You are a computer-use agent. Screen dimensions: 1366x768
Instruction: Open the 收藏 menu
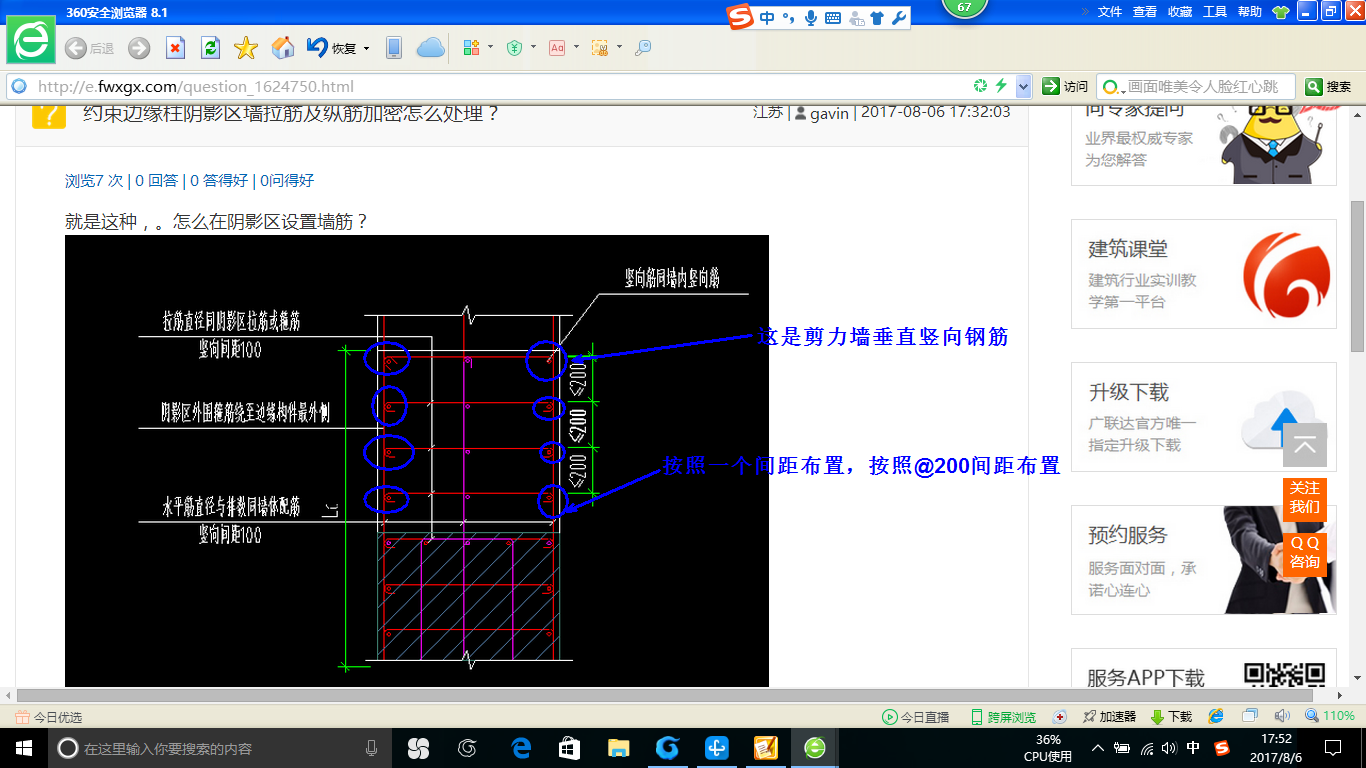(x=1180, y=12)
